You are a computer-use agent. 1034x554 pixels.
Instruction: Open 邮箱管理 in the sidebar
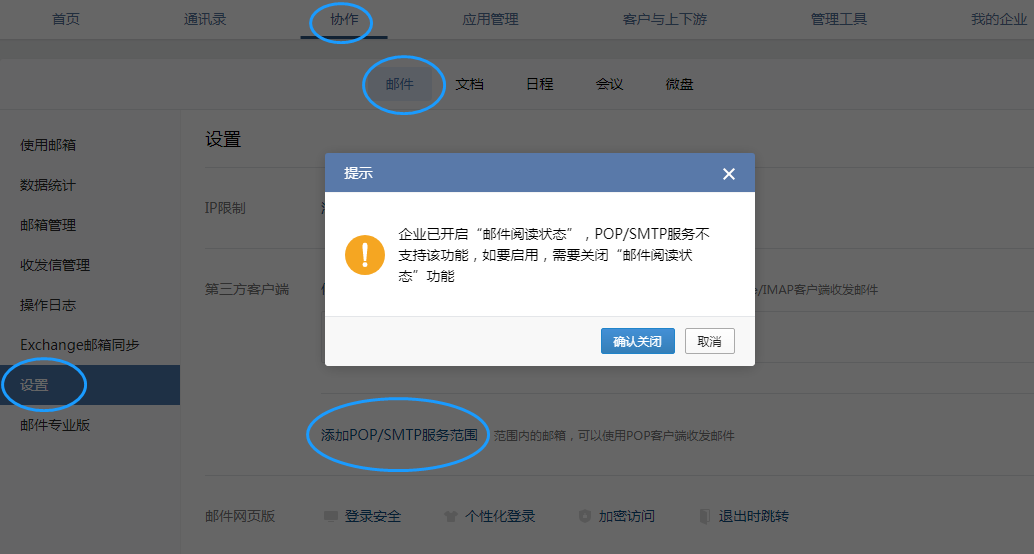(48, 225)
